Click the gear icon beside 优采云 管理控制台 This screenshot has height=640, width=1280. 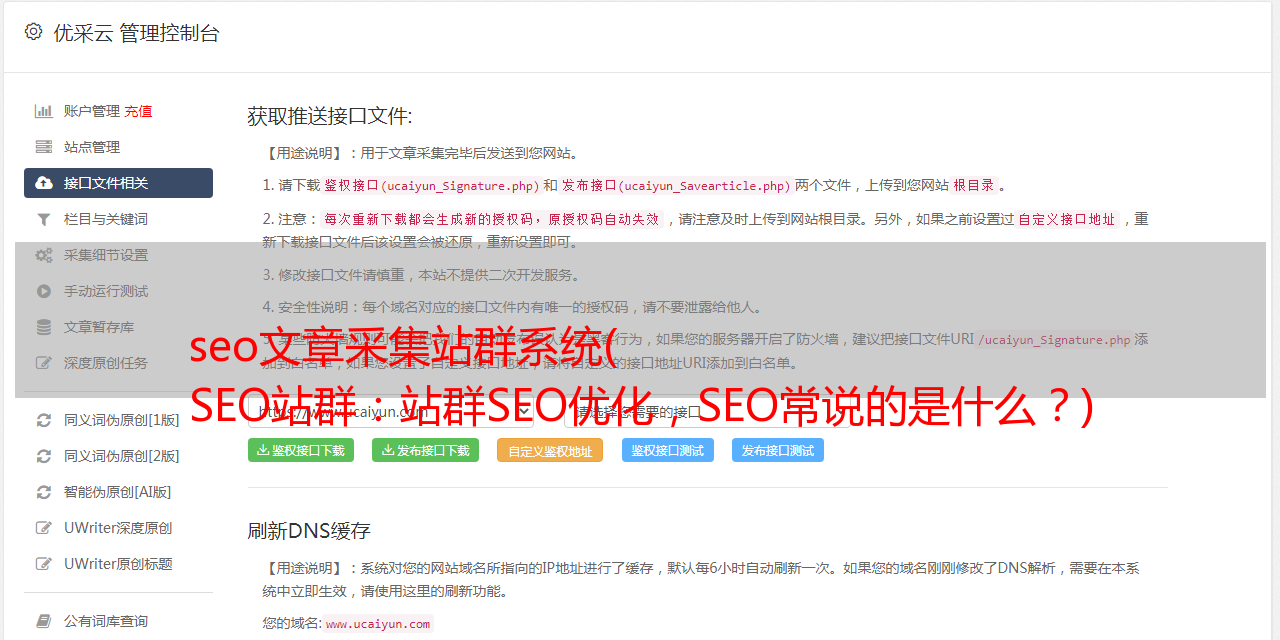point(33,32)
